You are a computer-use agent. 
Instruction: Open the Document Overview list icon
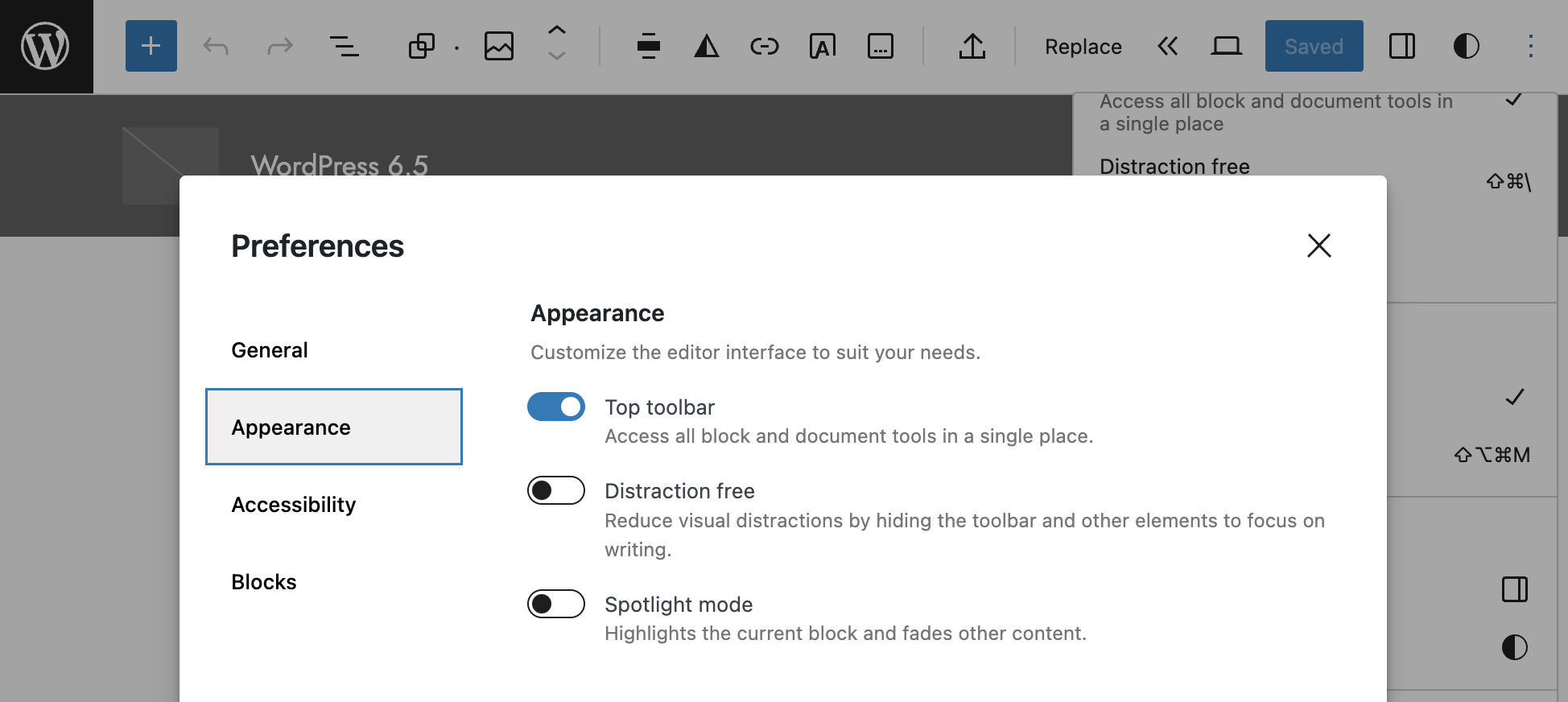coord(345,47)
